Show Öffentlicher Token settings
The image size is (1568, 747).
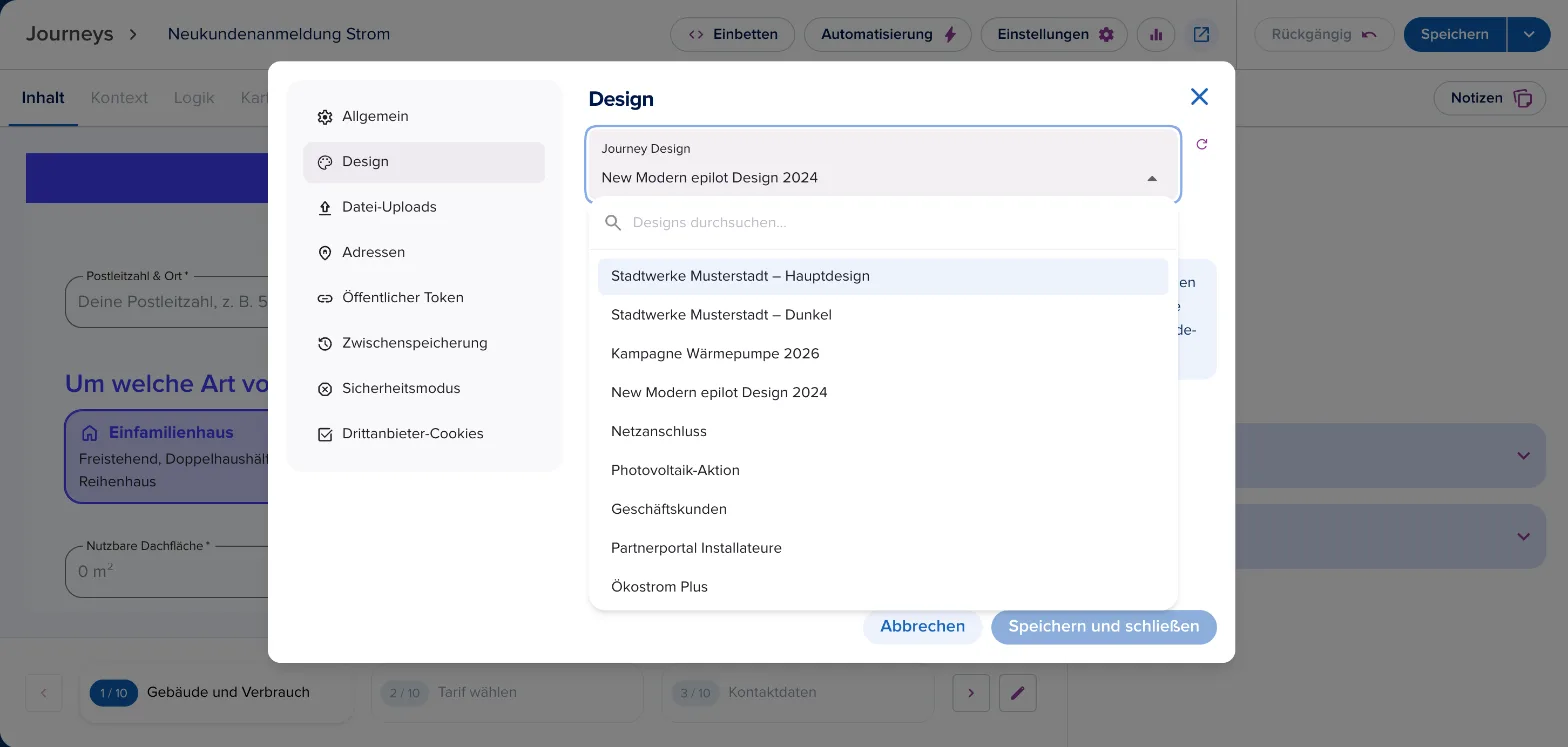[x=424, y=298]
